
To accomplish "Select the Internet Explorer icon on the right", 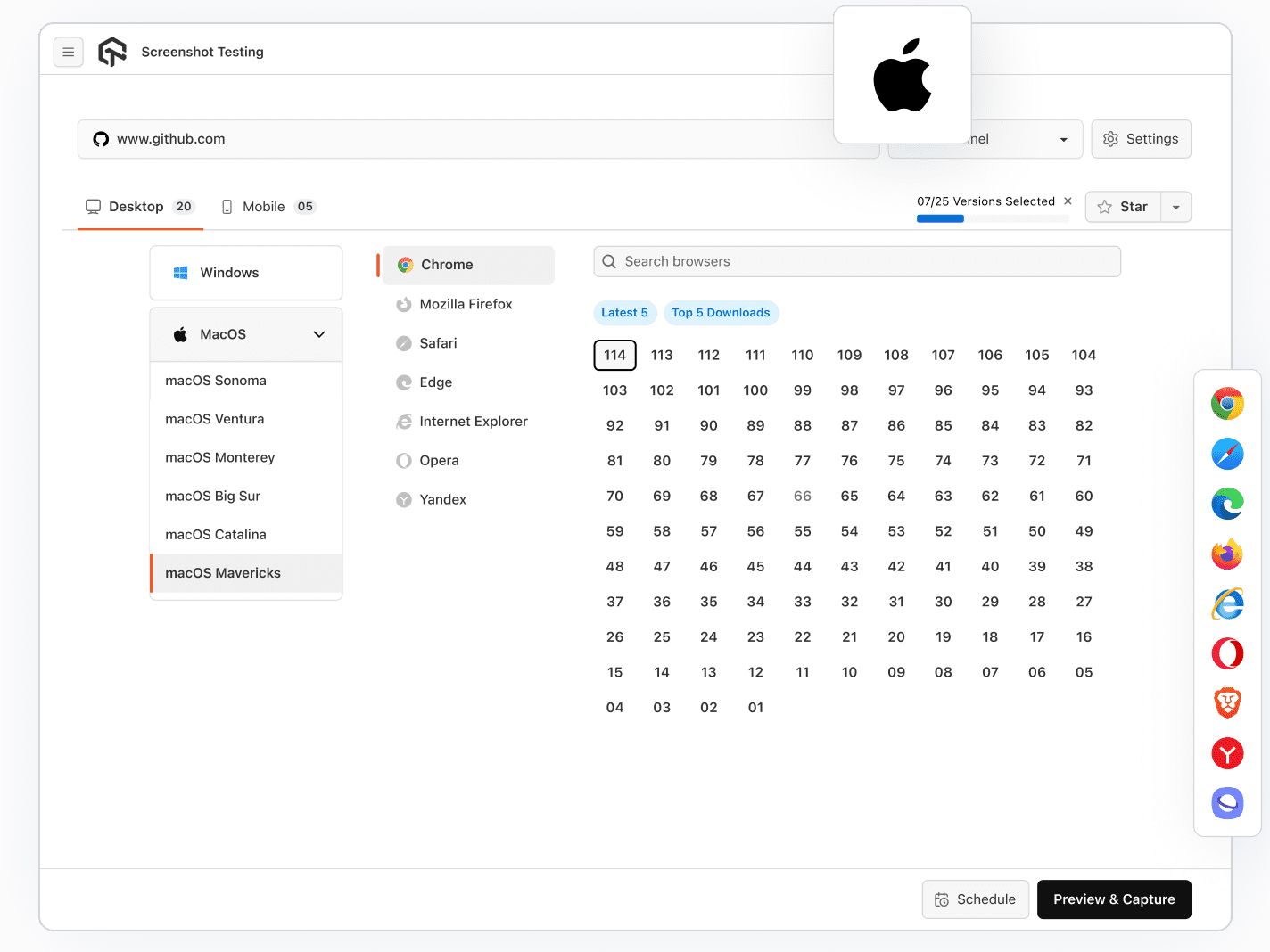I will [1228, 603].
